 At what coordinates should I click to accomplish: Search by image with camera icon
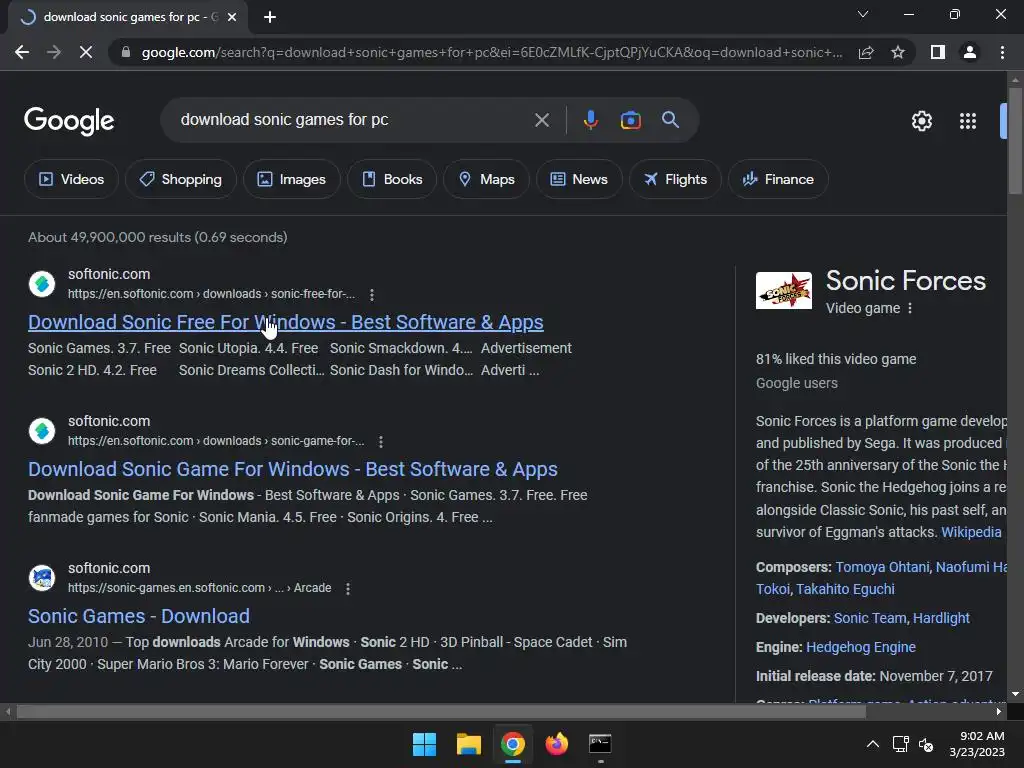pos(630,120)
